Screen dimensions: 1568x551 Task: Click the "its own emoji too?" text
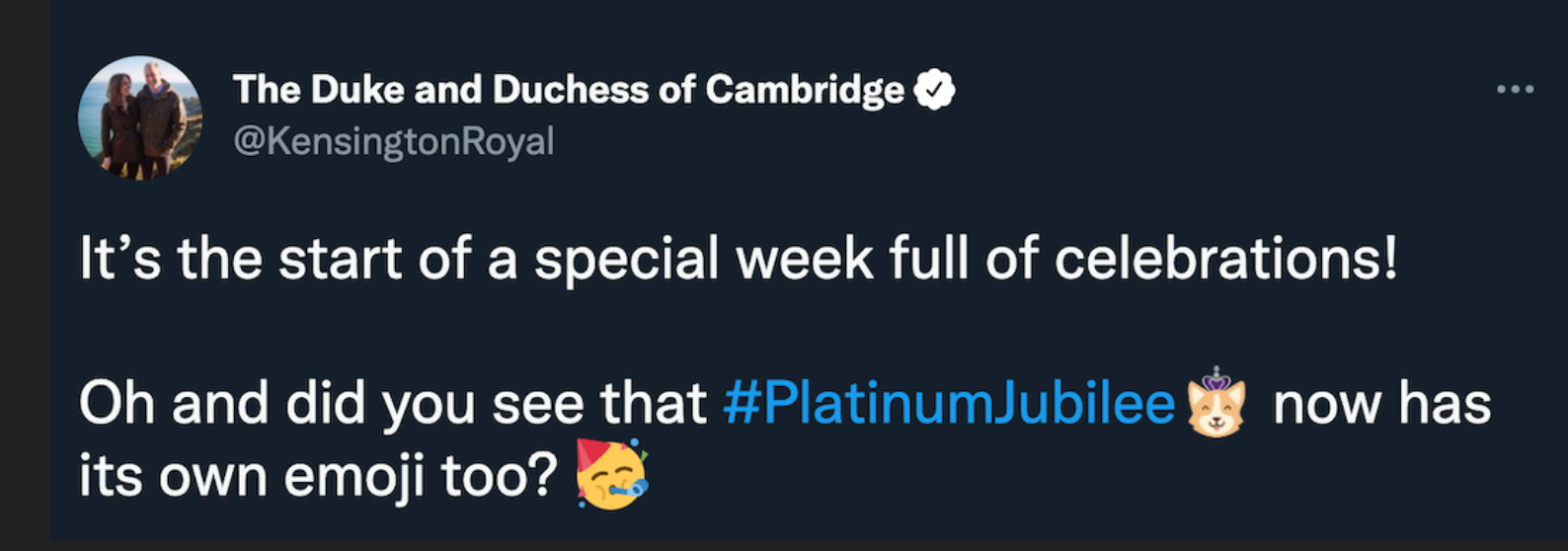(x=319, y=477)
